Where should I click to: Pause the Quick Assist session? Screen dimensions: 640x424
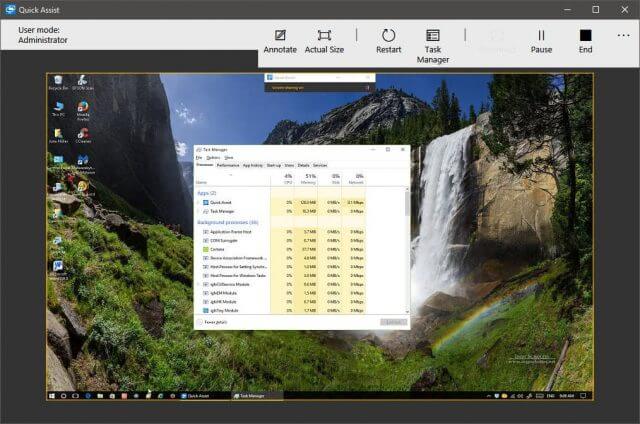tap(541, 42)
